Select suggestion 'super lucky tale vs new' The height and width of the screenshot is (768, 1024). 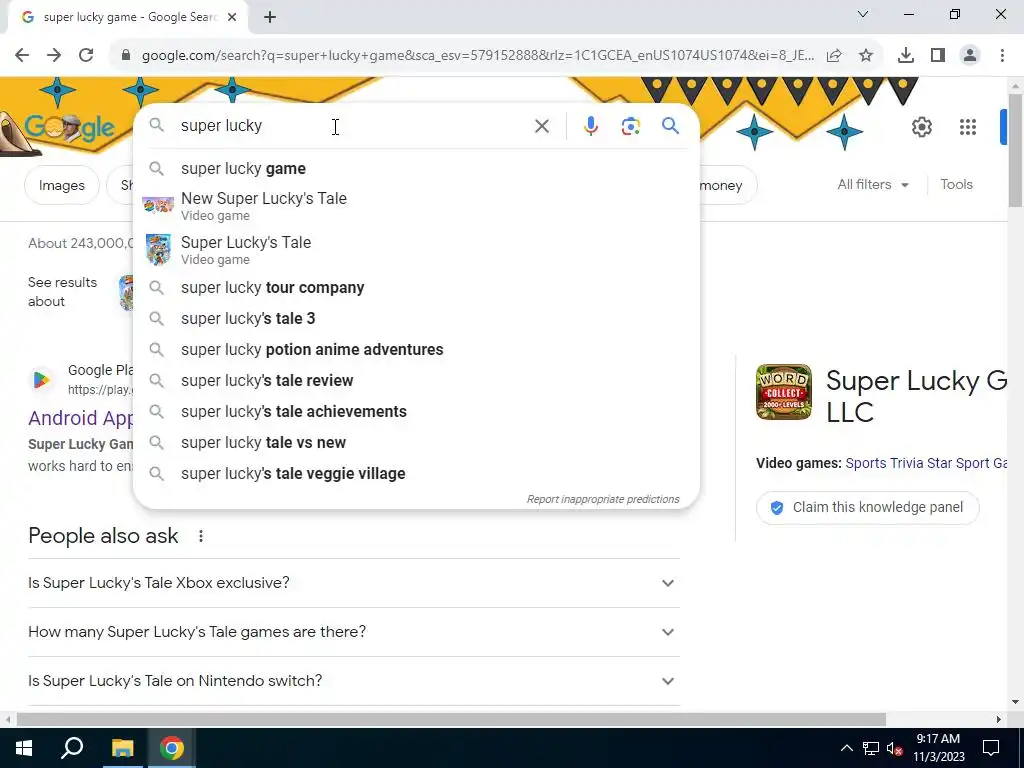tap(416, 443)
